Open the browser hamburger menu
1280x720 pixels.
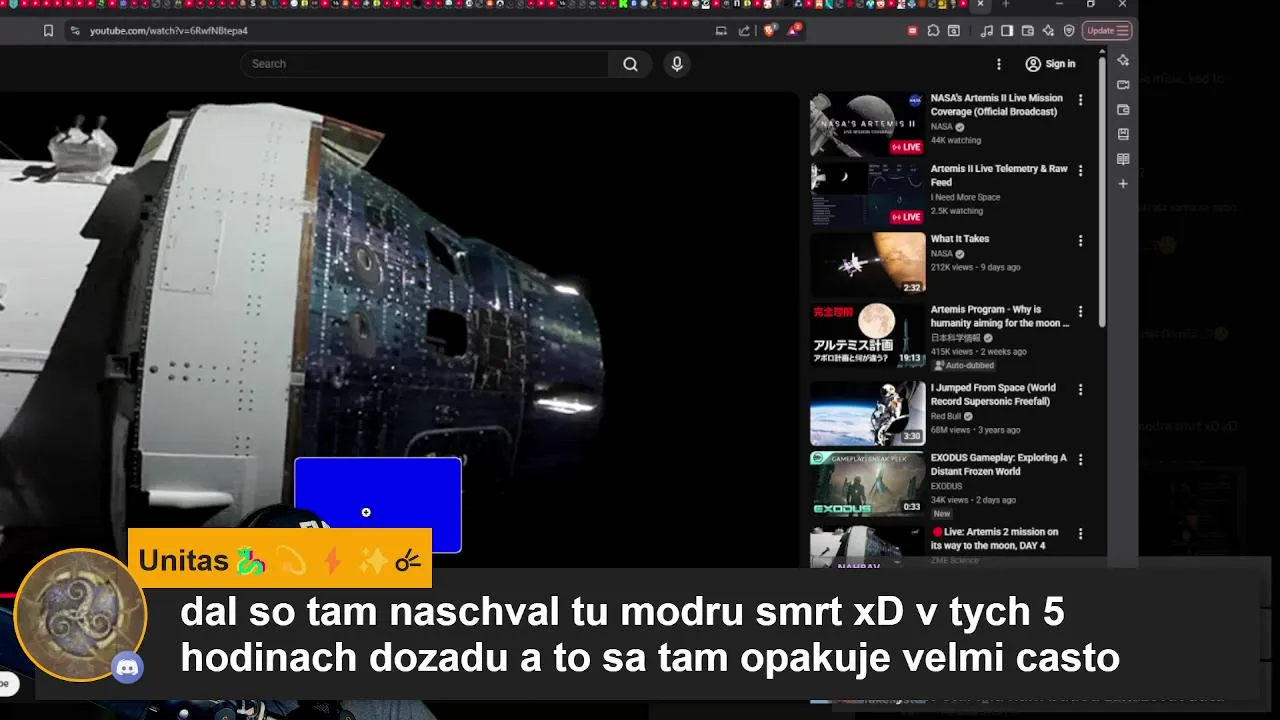pos(1123,31)
